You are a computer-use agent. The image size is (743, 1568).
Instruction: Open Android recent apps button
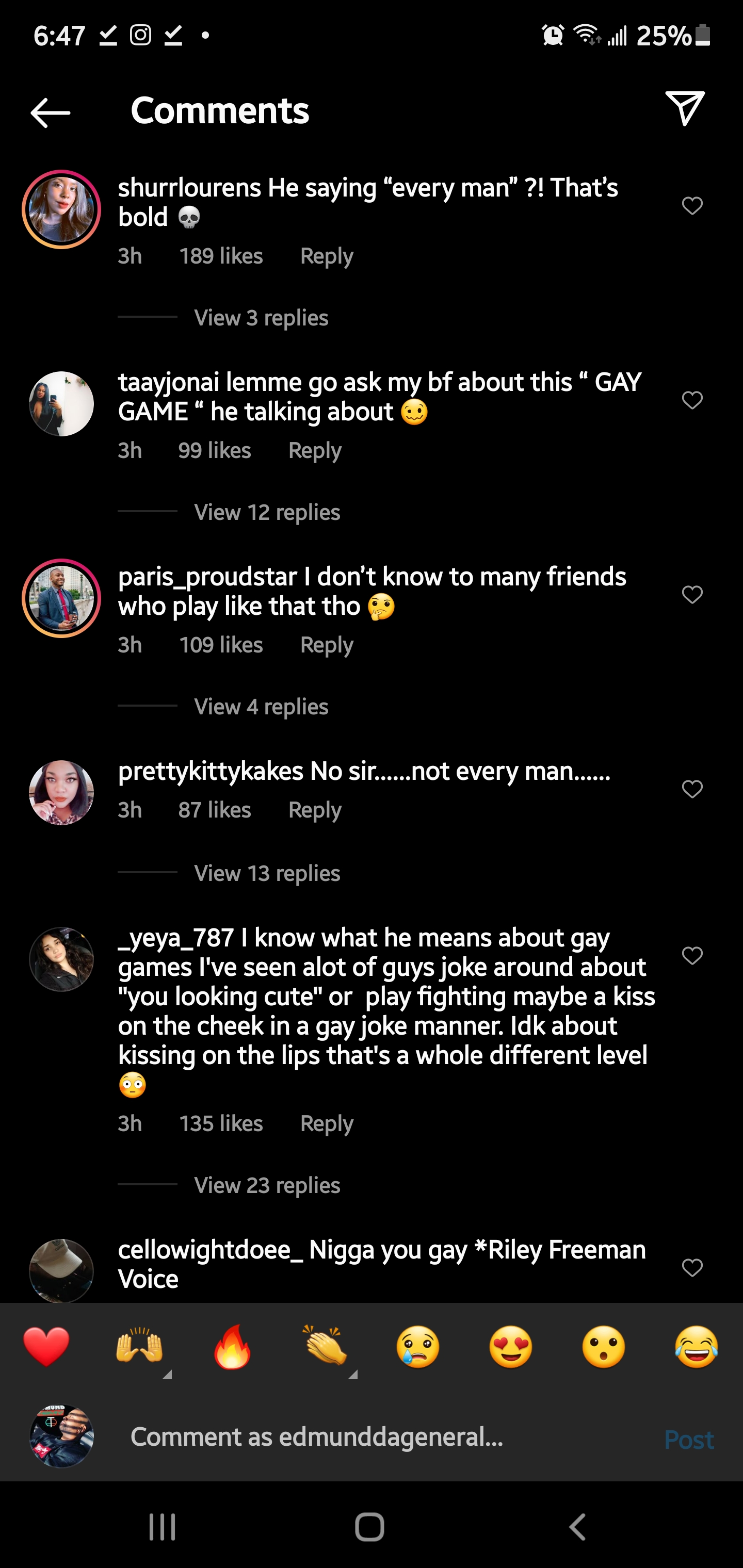(163, 1527)
